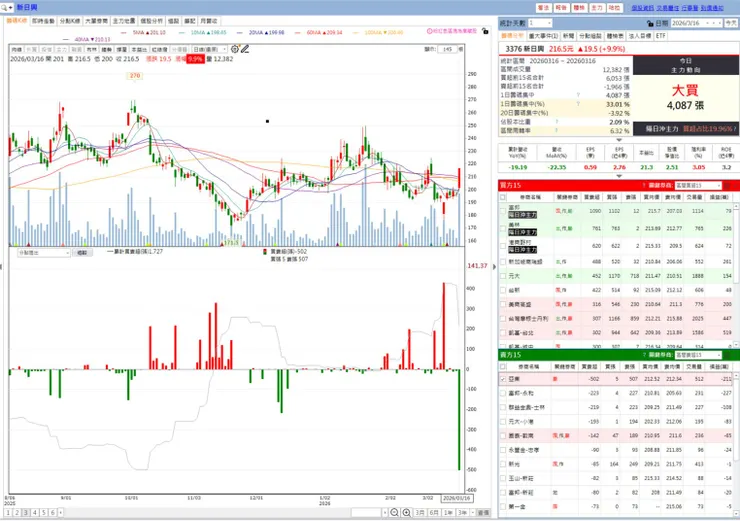Open the 行事曆 link
This screenshot has width=740, height=521.
[x=690, y=8]
